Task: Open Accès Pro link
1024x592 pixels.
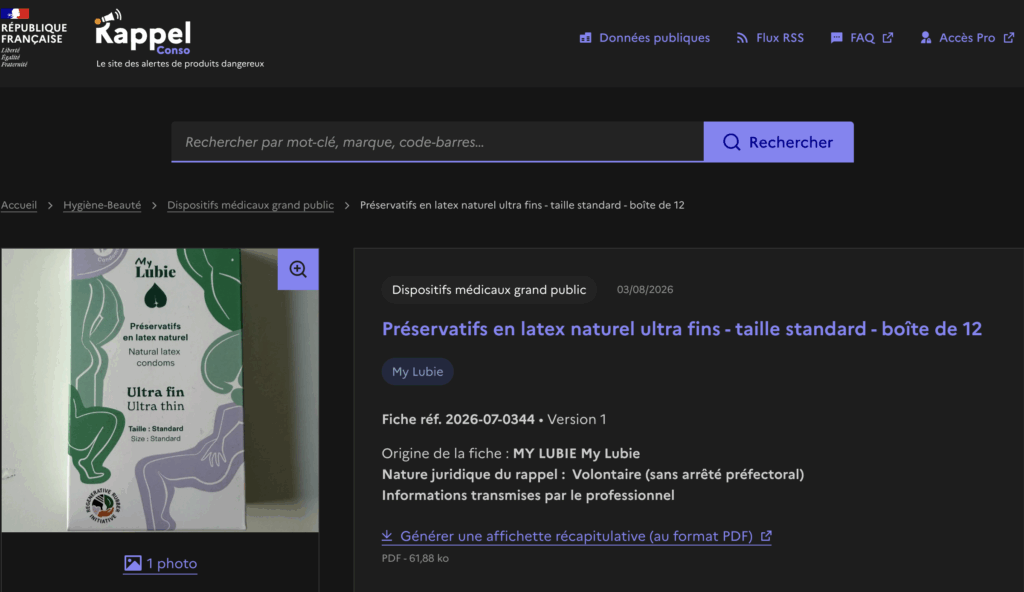Action: tap(967, 38)
